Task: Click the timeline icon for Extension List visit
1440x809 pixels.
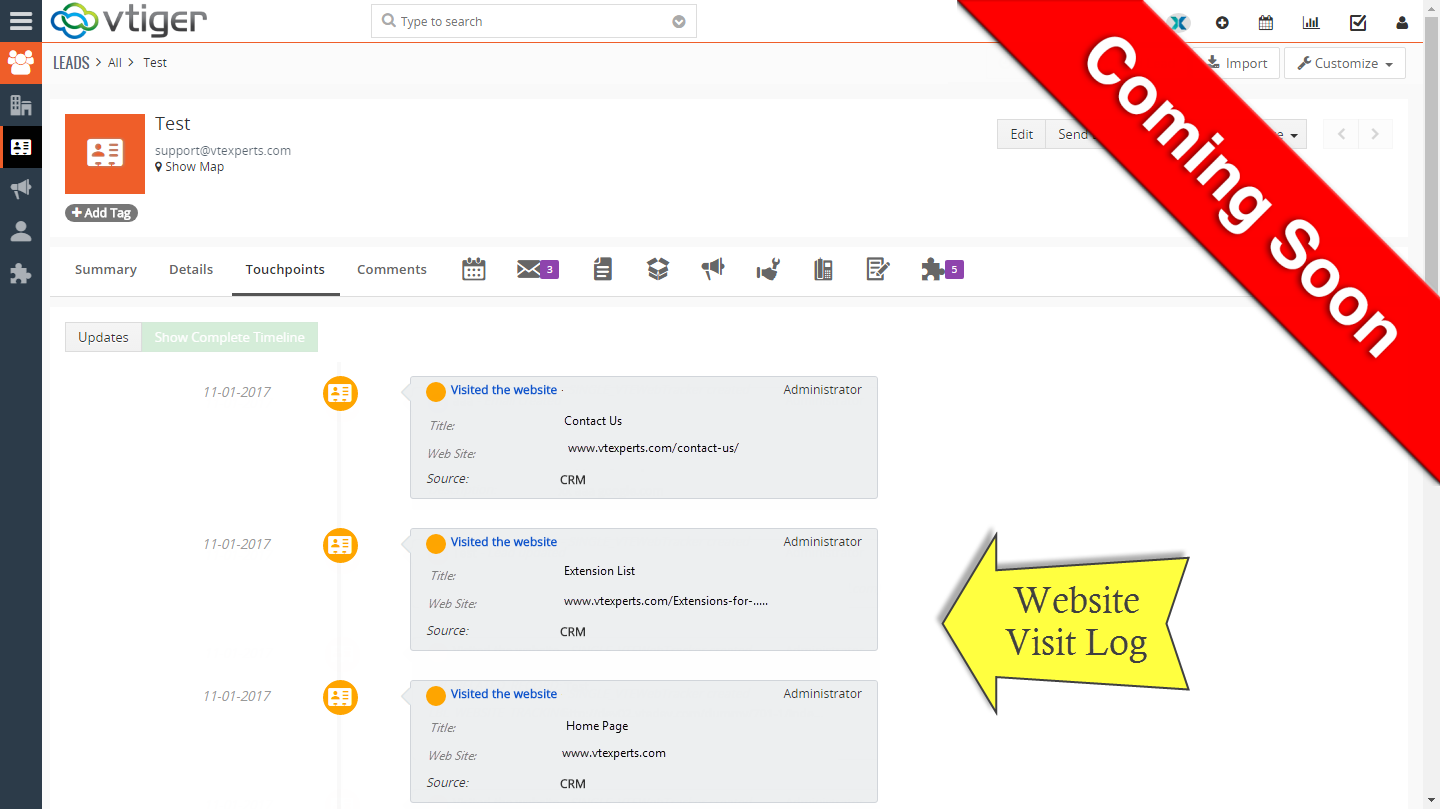Action: [x=340, y=545]
